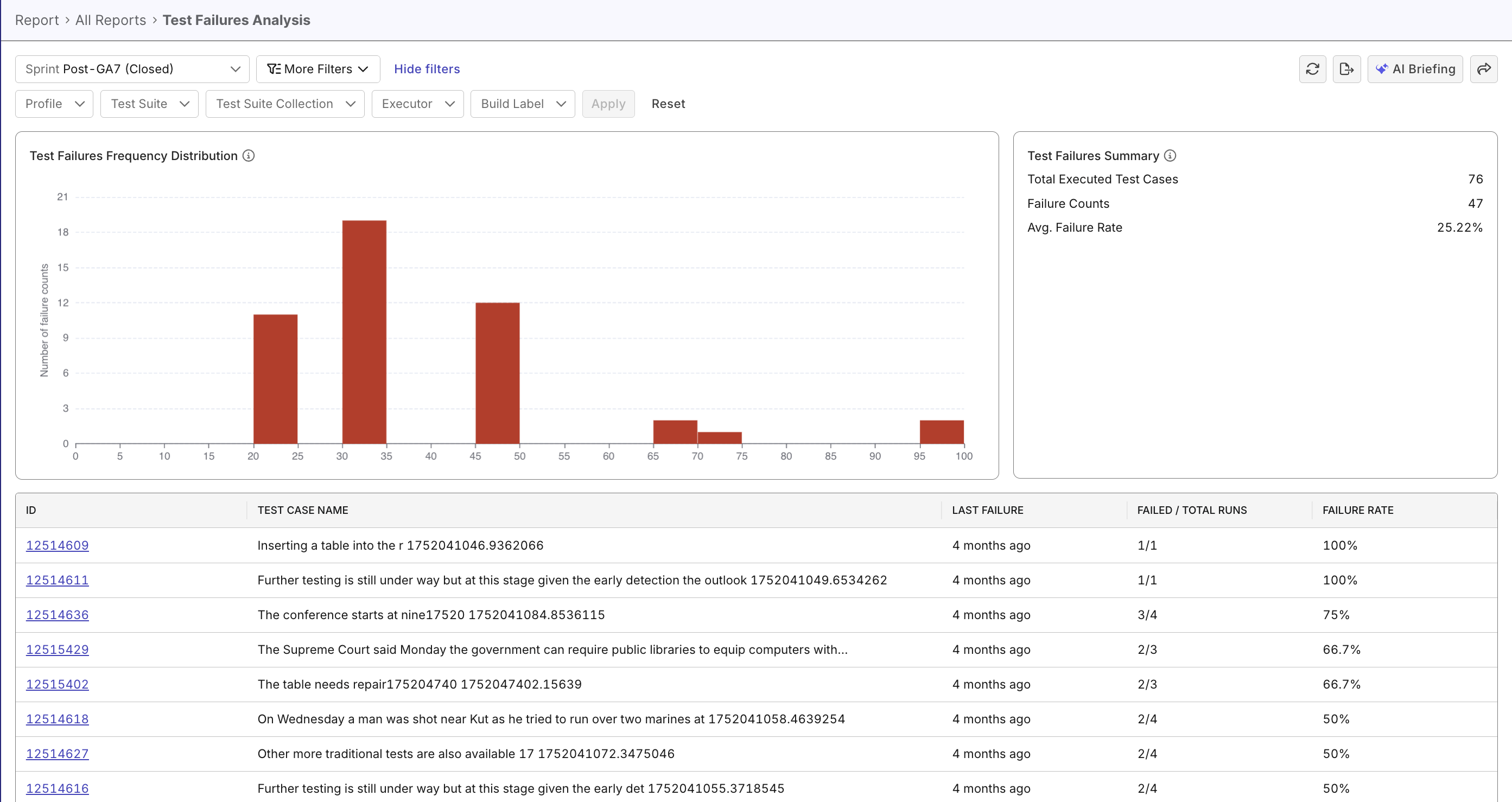Open the Test Suite Collection dropdown
The image size is (1512, 802).
tap(285, 103)
